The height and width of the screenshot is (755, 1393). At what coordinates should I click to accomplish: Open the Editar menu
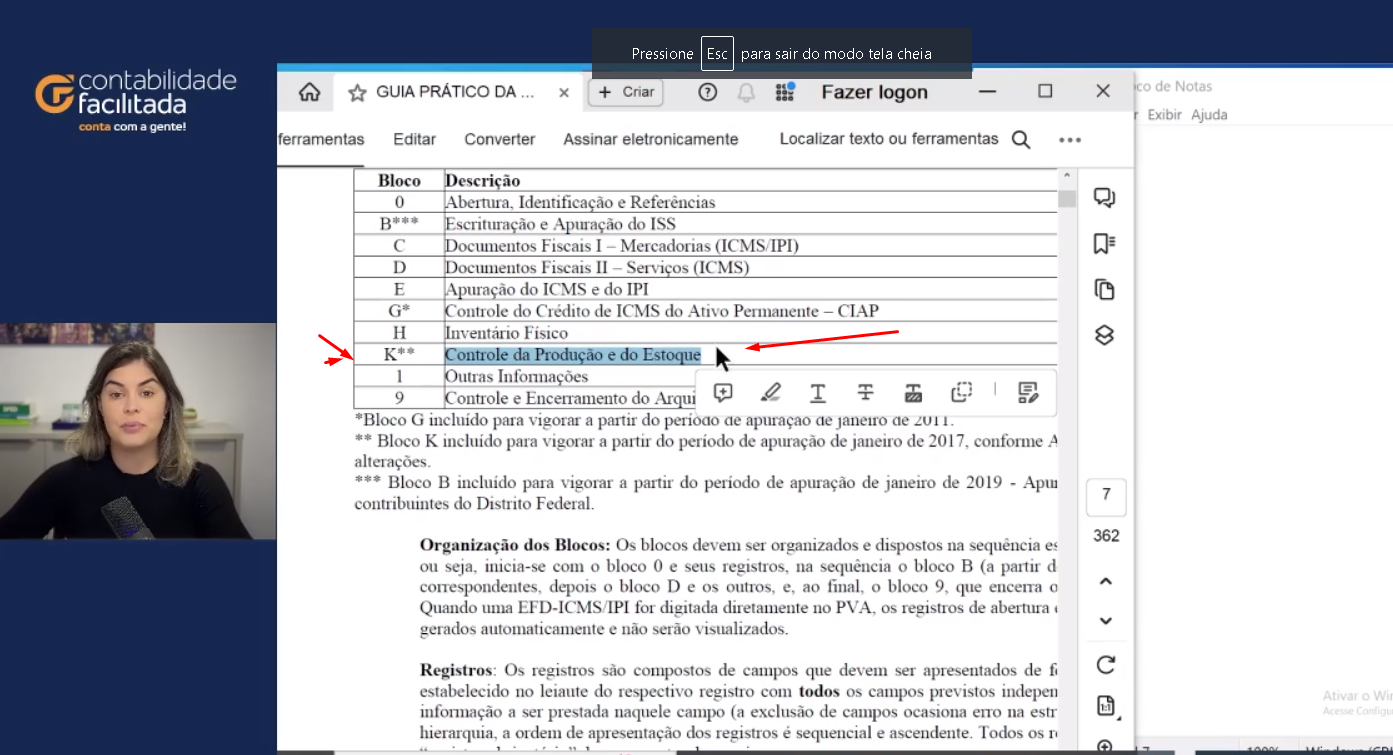(414, 139)
